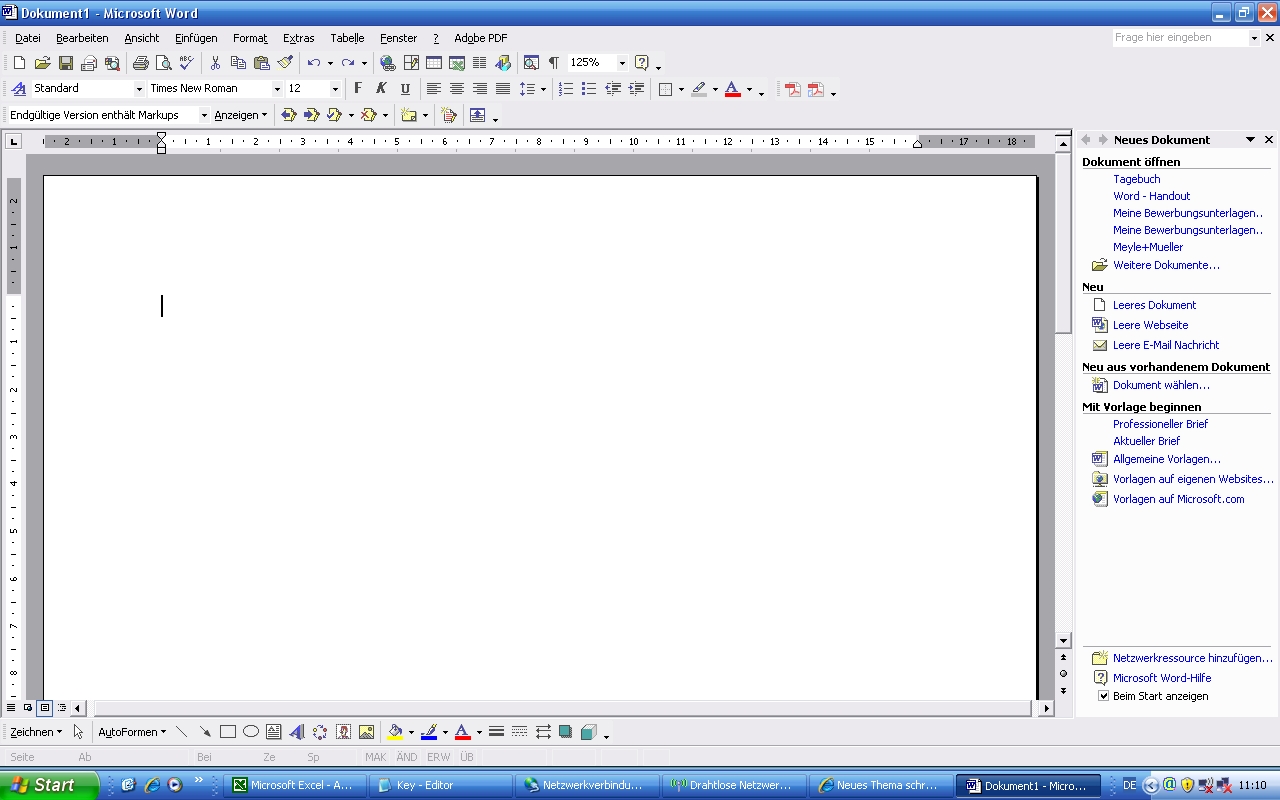Screen dimensions: 1280x800
Task: Insert WordArt from the drawing toolbar
Action: [297, 732]
